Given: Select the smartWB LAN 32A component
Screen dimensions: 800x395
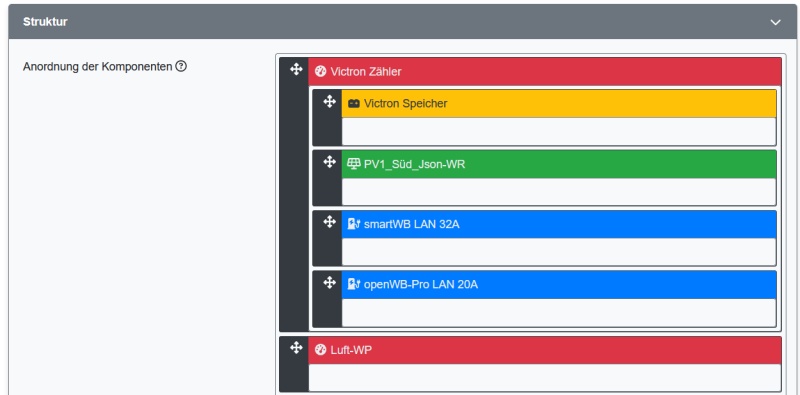Looking at the screenshot, I should tap(559, 225).
